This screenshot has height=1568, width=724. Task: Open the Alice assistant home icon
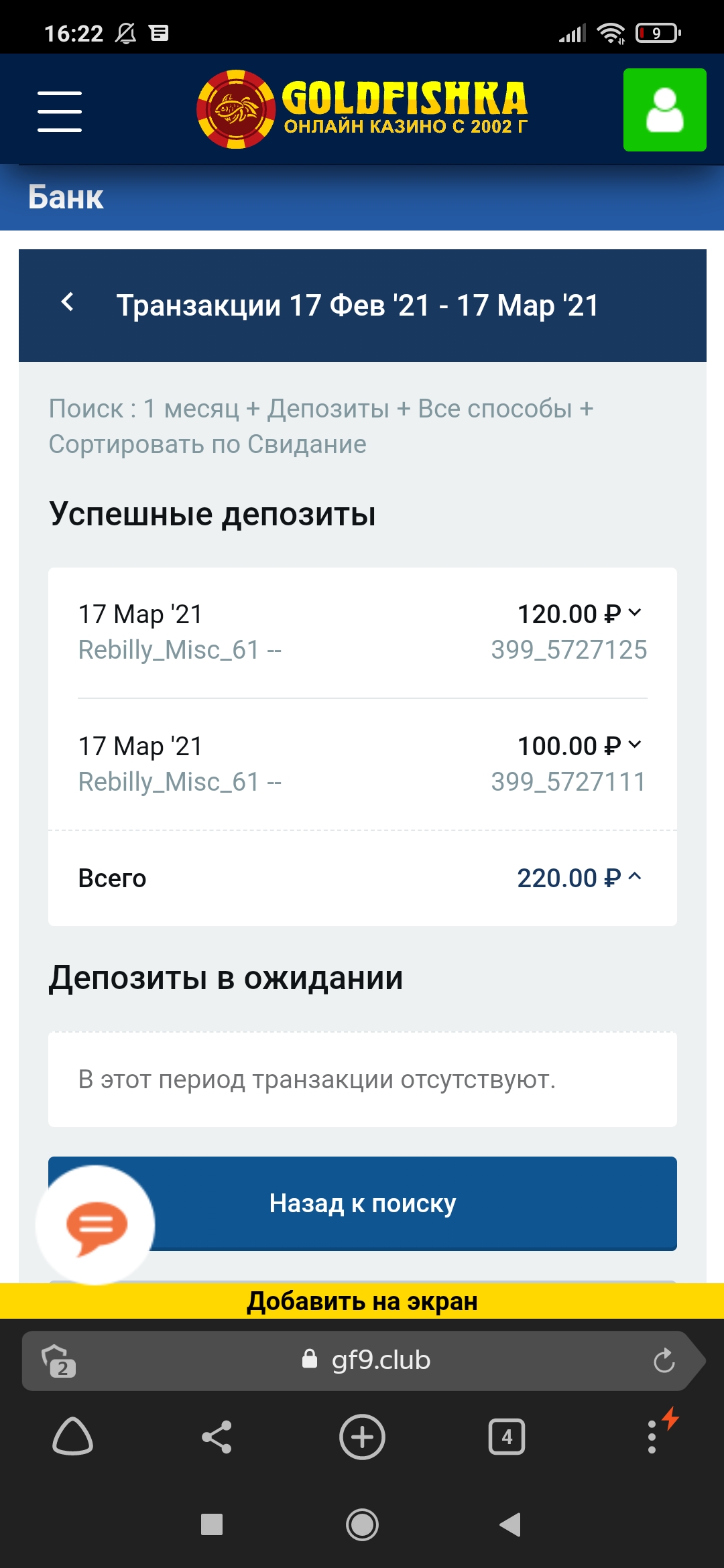(x=72, y=1437)
